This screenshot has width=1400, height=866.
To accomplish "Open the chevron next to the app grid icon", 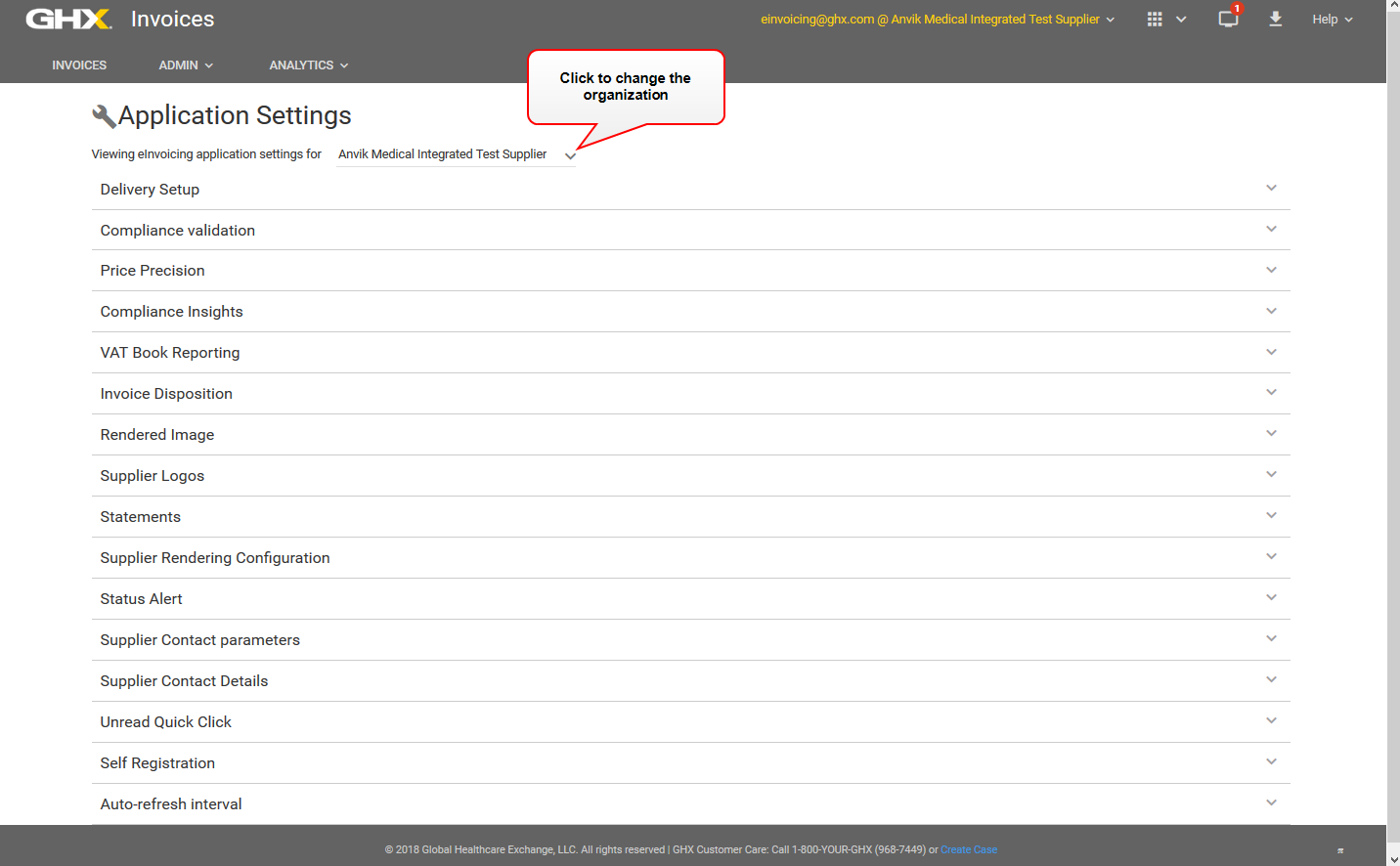I will [1181, 19].
